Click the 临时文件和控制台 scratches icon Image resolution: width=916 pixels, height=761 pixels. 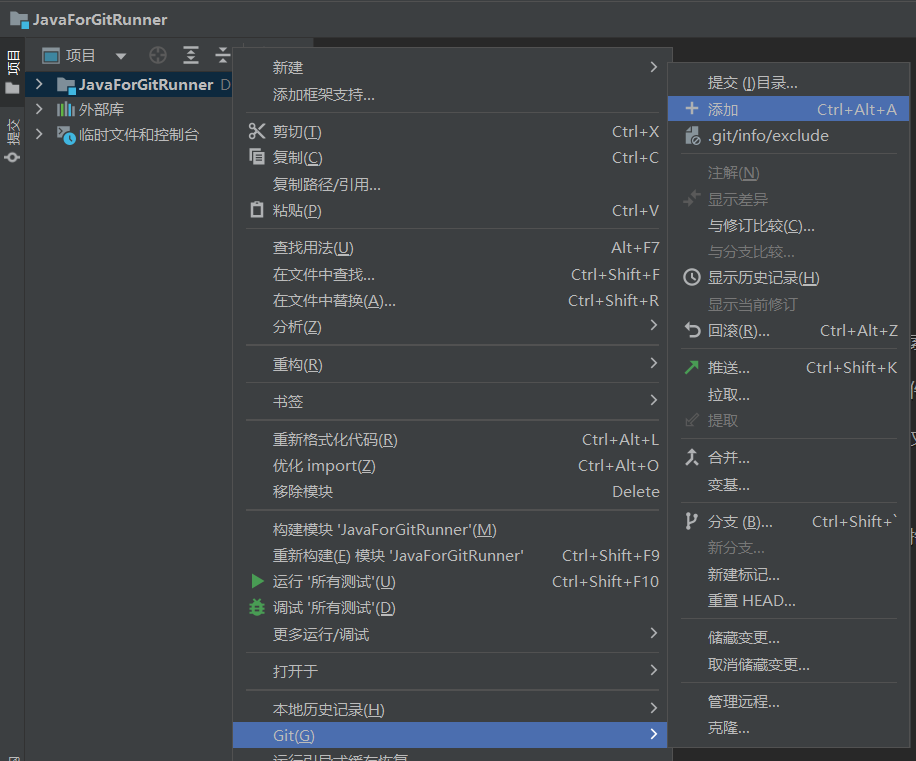(66, 135)
